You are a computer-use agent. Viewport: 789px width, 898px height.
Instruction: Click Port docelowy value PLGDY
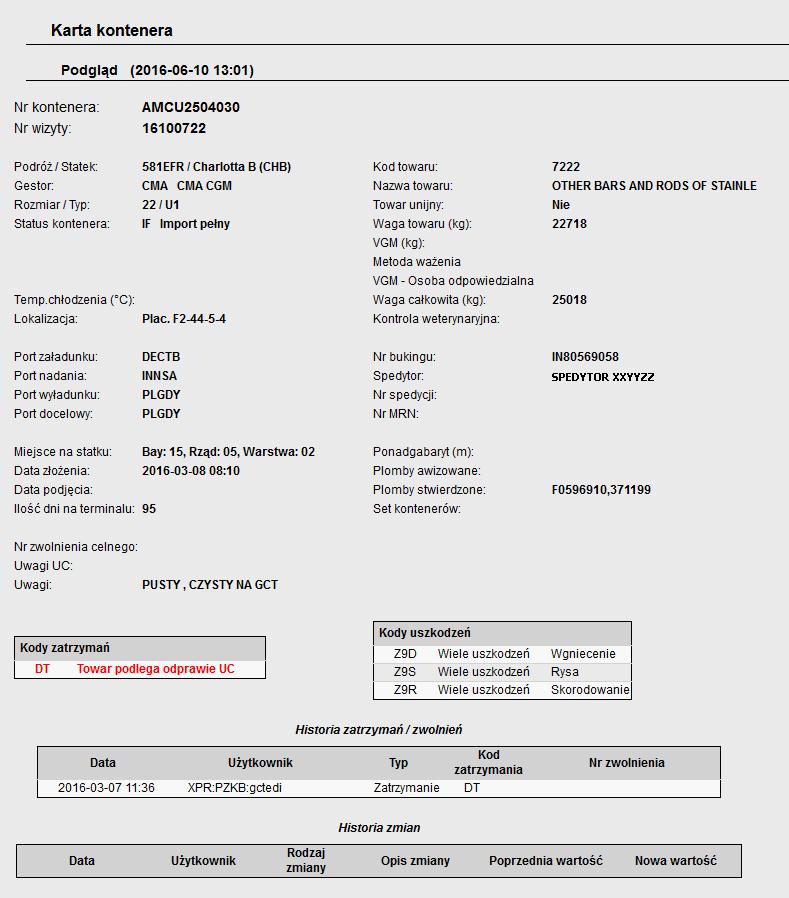161,413
